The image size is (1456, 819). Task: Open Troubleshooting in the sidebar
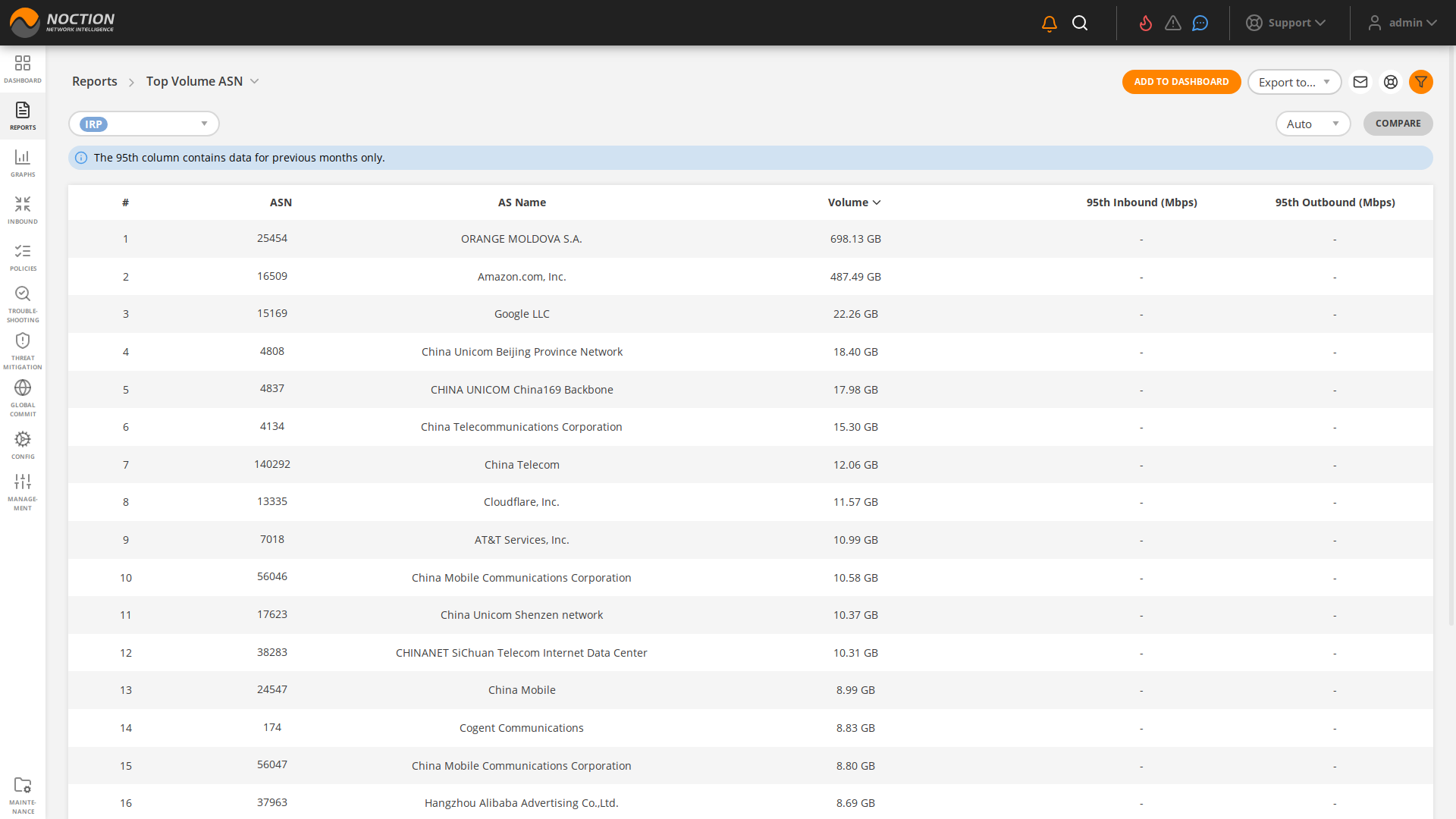[x=23, y=304]
